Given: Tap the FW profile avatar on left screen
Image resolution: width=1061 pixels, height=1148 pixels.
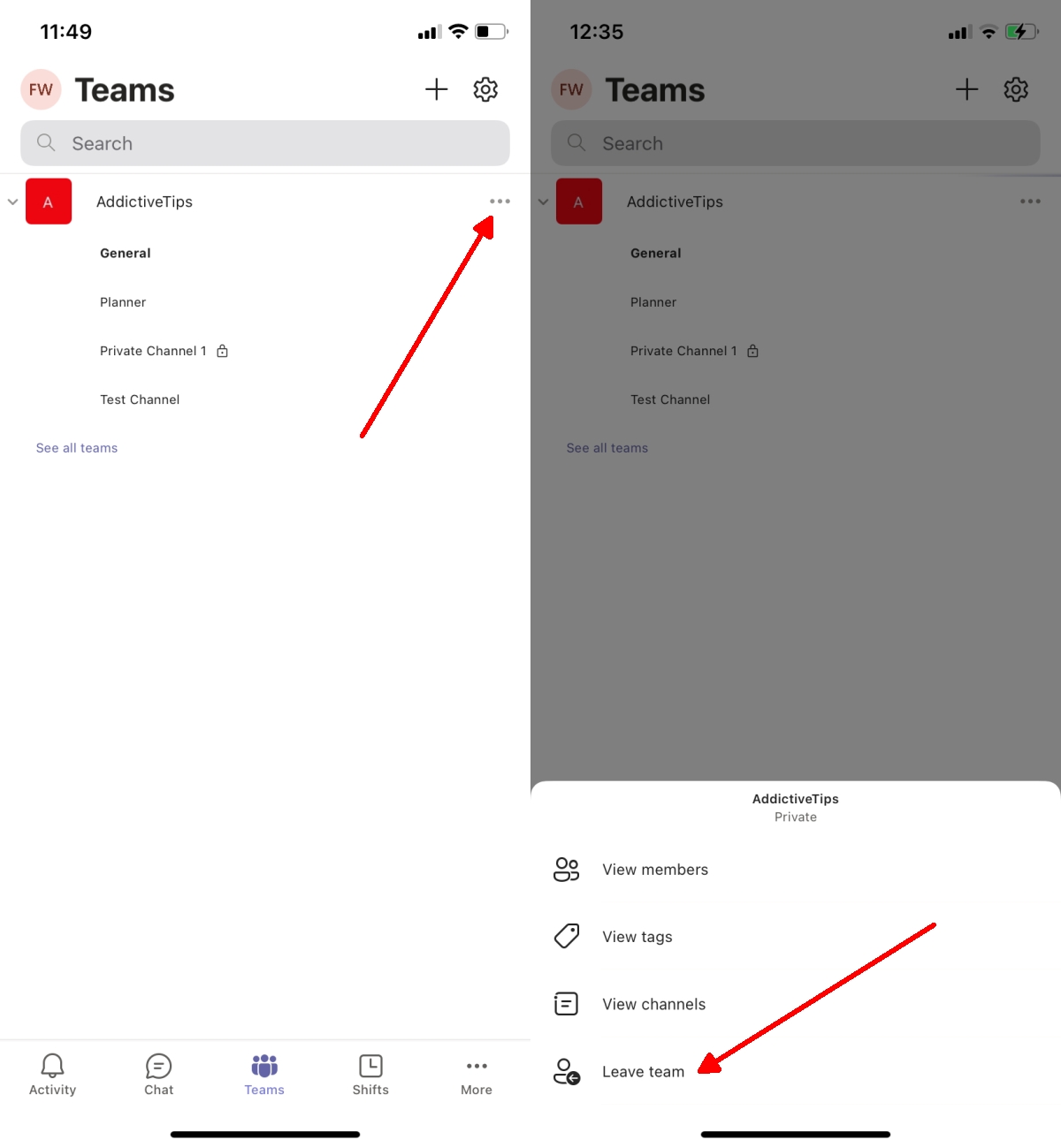Looking at the screenshot, I should coord(41,89).
